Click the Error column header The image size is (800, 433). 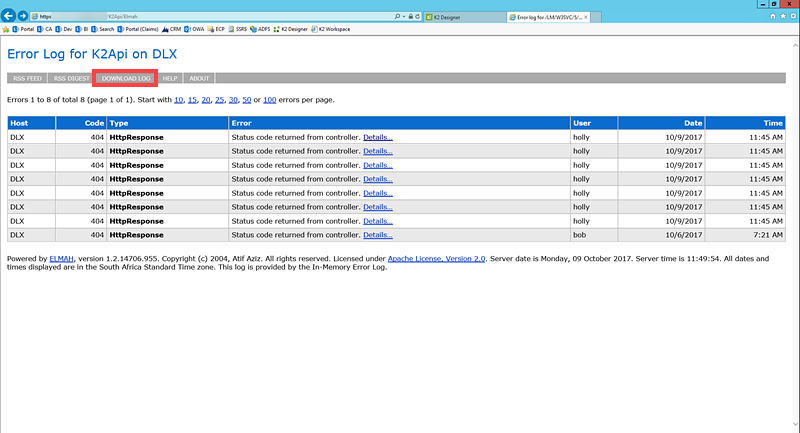tap(399, 123)
